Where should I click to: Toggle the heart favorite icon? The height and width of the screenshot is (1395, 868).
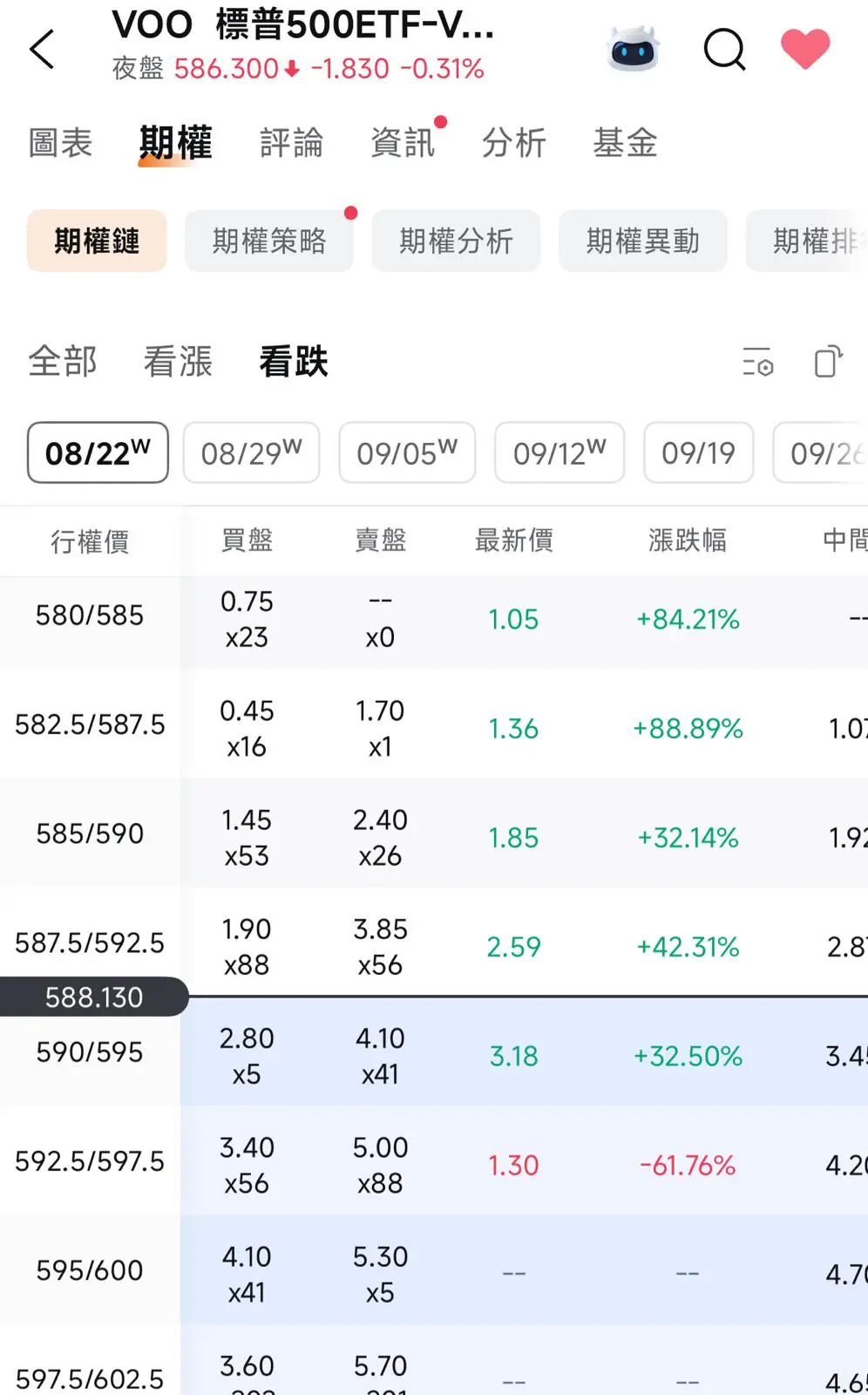[805, 49]
